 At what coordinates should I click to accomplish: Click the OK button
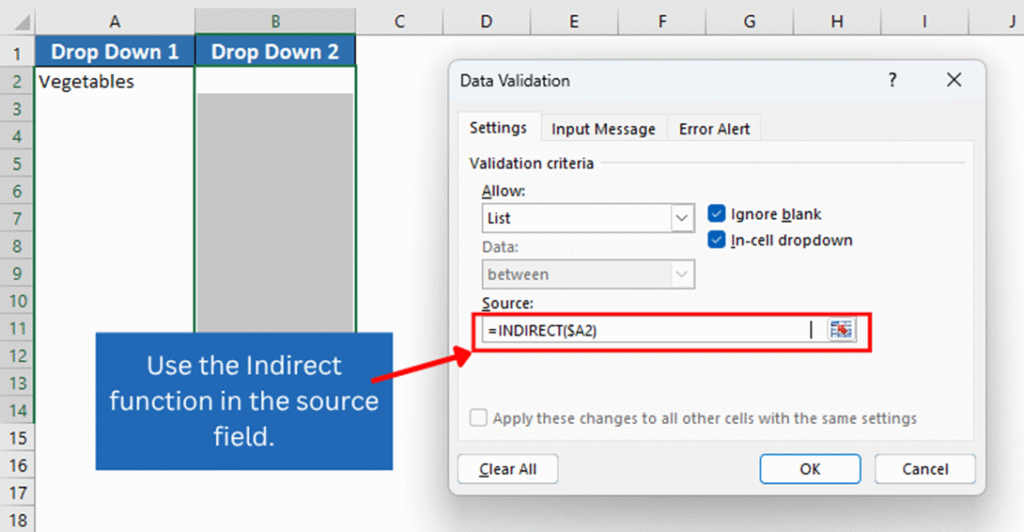[810, 469]
